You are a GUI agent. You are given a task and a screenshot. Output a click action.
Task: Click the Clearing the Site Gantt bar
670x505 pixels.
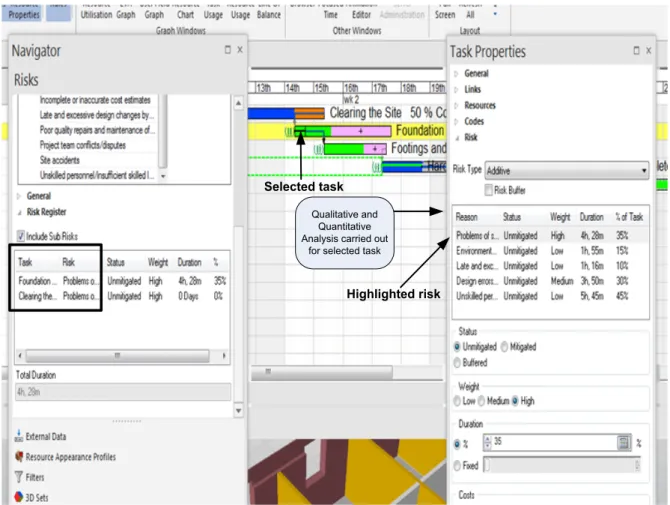click(x=286, y=114)
